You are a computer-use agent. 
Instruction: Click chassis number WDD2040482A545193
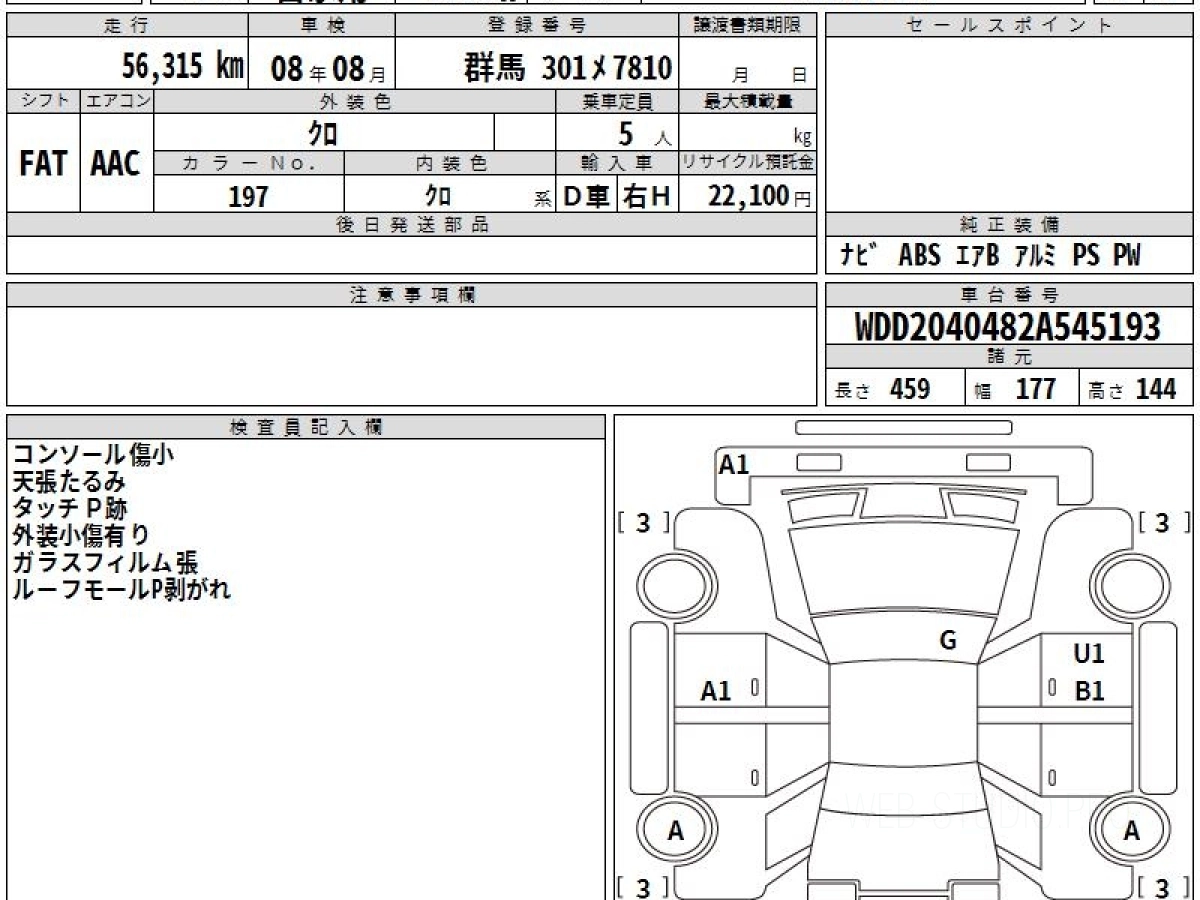[x=1008, y=327]
